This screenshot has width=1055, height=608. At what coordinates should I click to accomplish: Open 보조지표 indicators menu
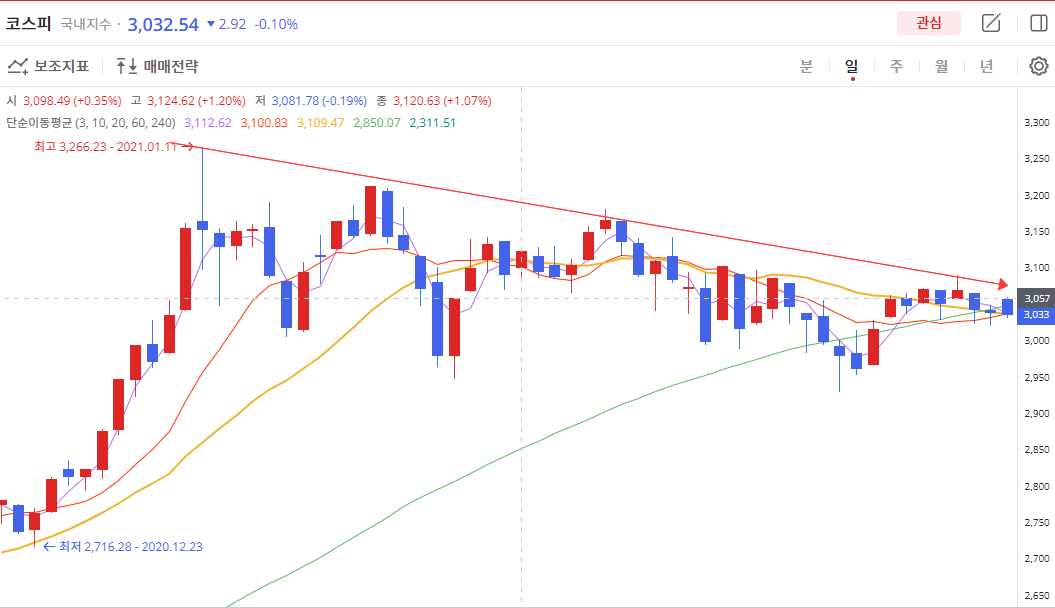click(x=48, y=66)
